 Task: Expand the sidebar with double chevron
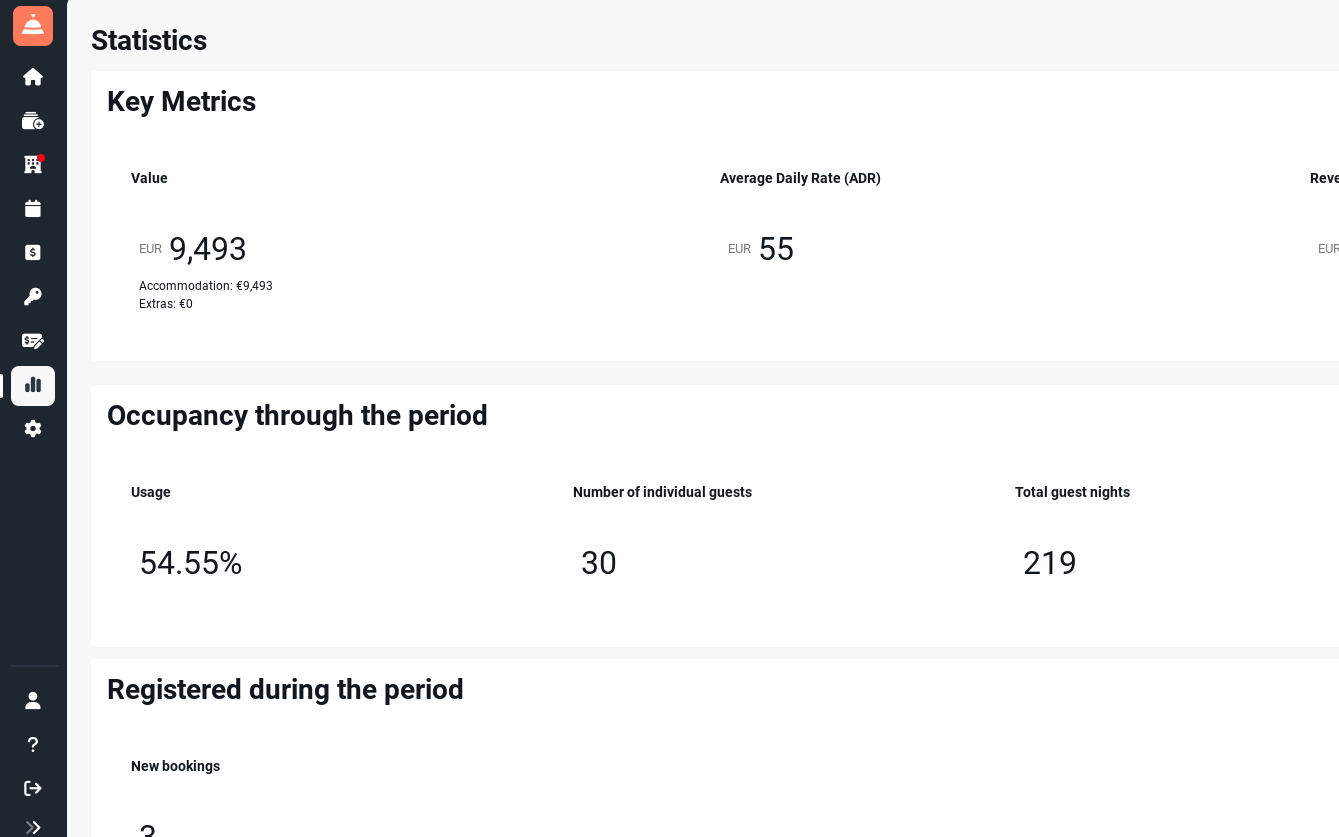click(x=33, y=827)
